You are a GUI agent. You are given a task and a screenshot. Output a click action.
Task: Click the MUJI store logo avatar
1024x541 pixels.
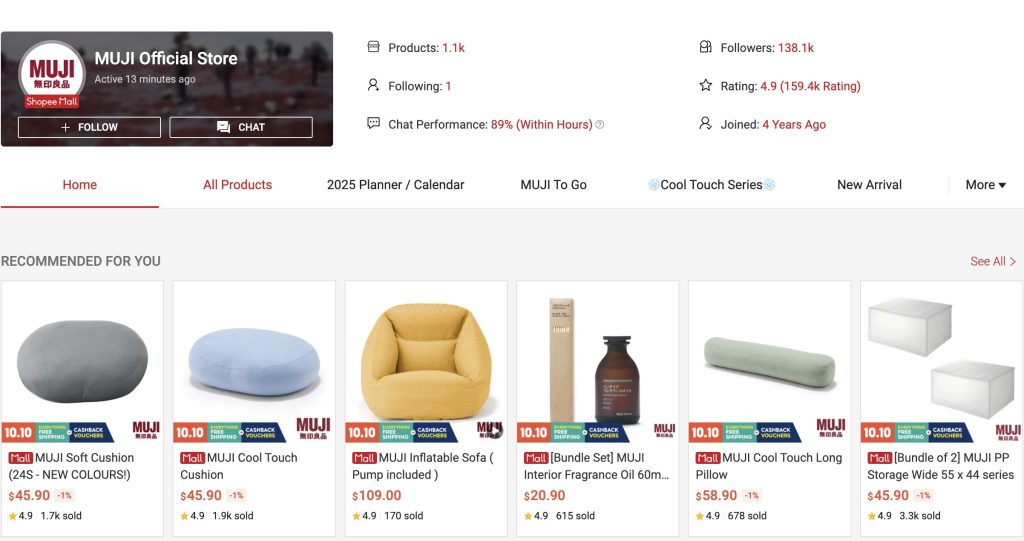click(52, 72)
